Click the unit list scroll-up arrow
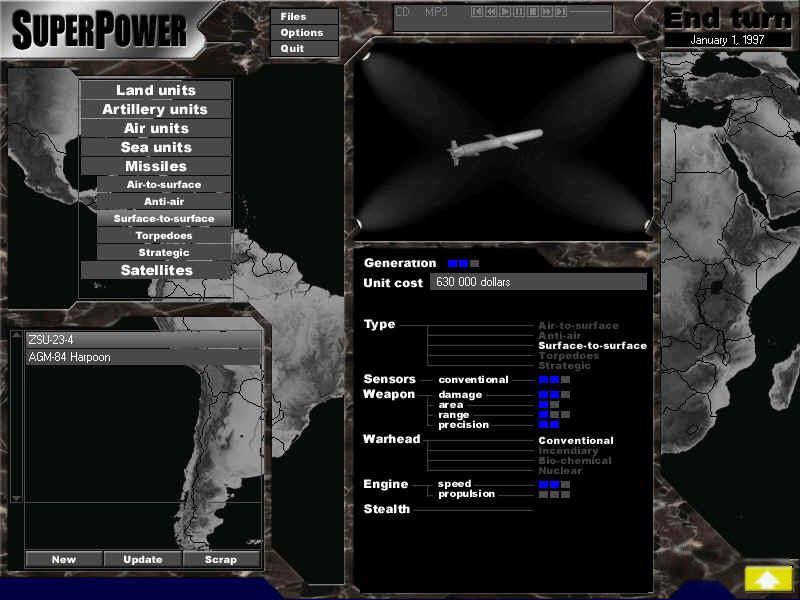This screenshot has height=600, width=800. coord(16,335)
